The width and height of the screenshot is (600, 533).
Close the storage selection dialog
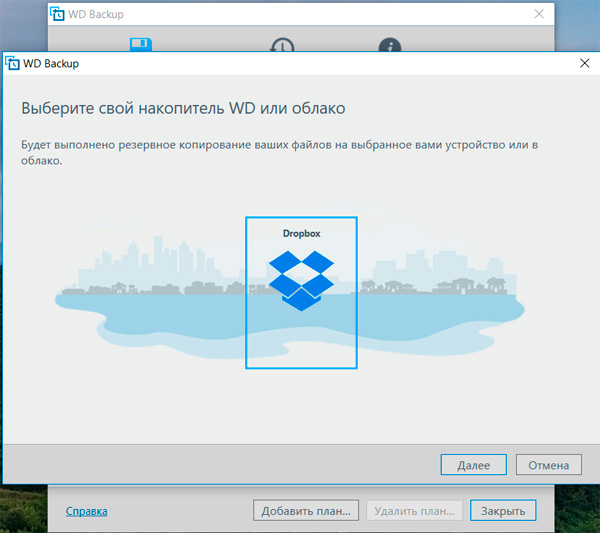pos(584,63)
